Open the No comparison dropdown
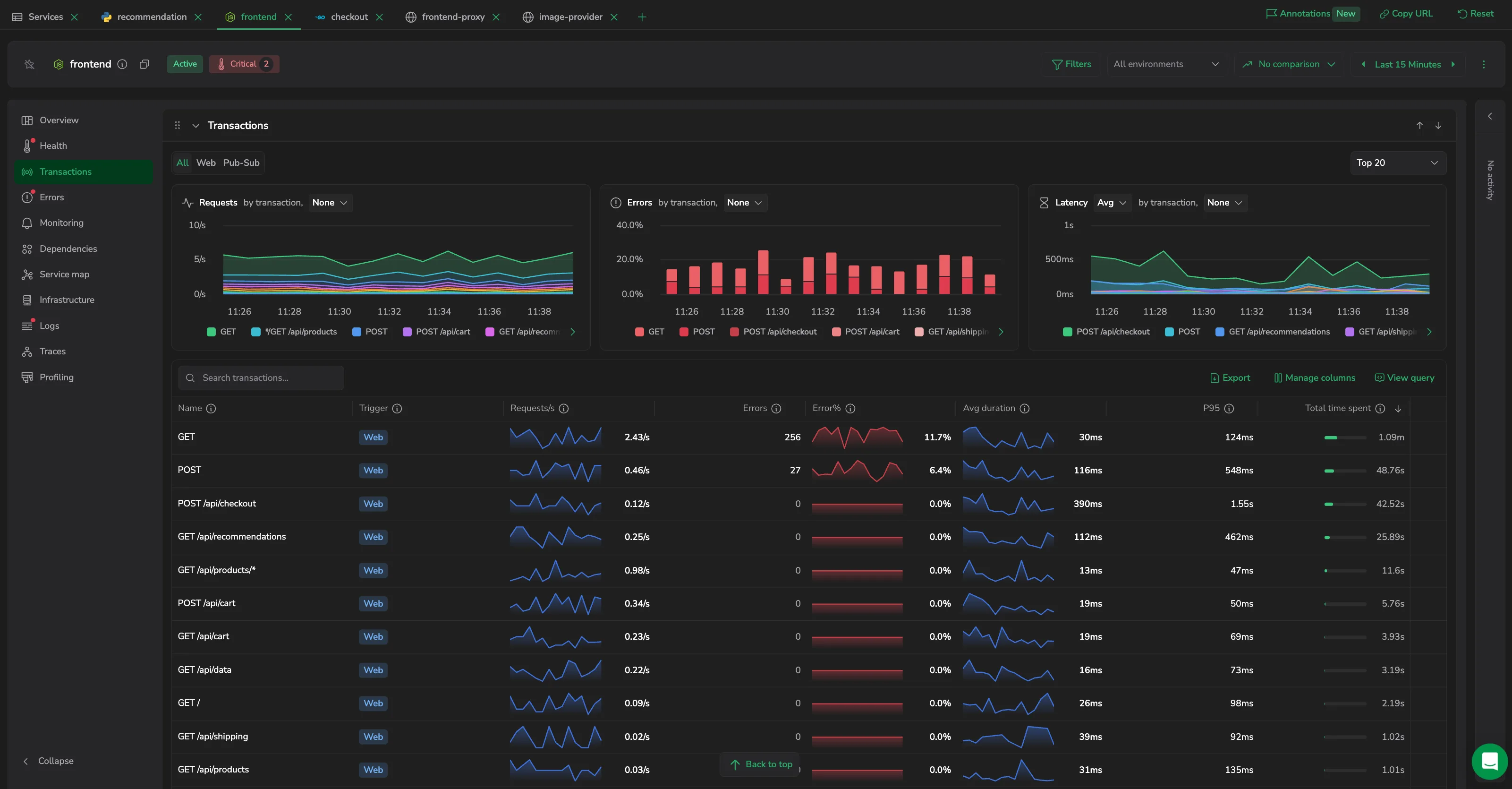 1289,64
